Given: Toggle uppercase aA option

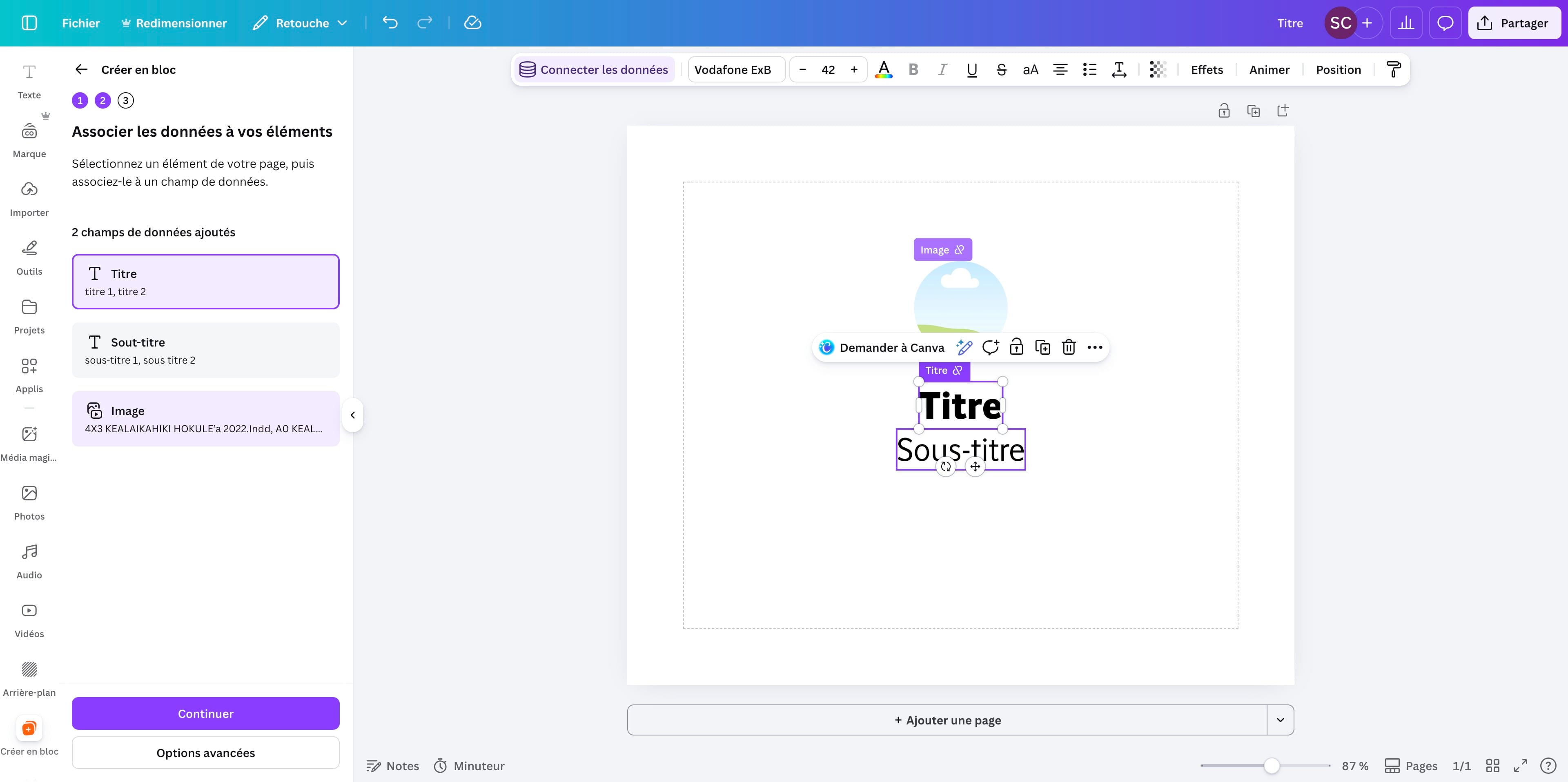Looking at the screenshot, I should pyautogui.click(x=1031, y=70).
